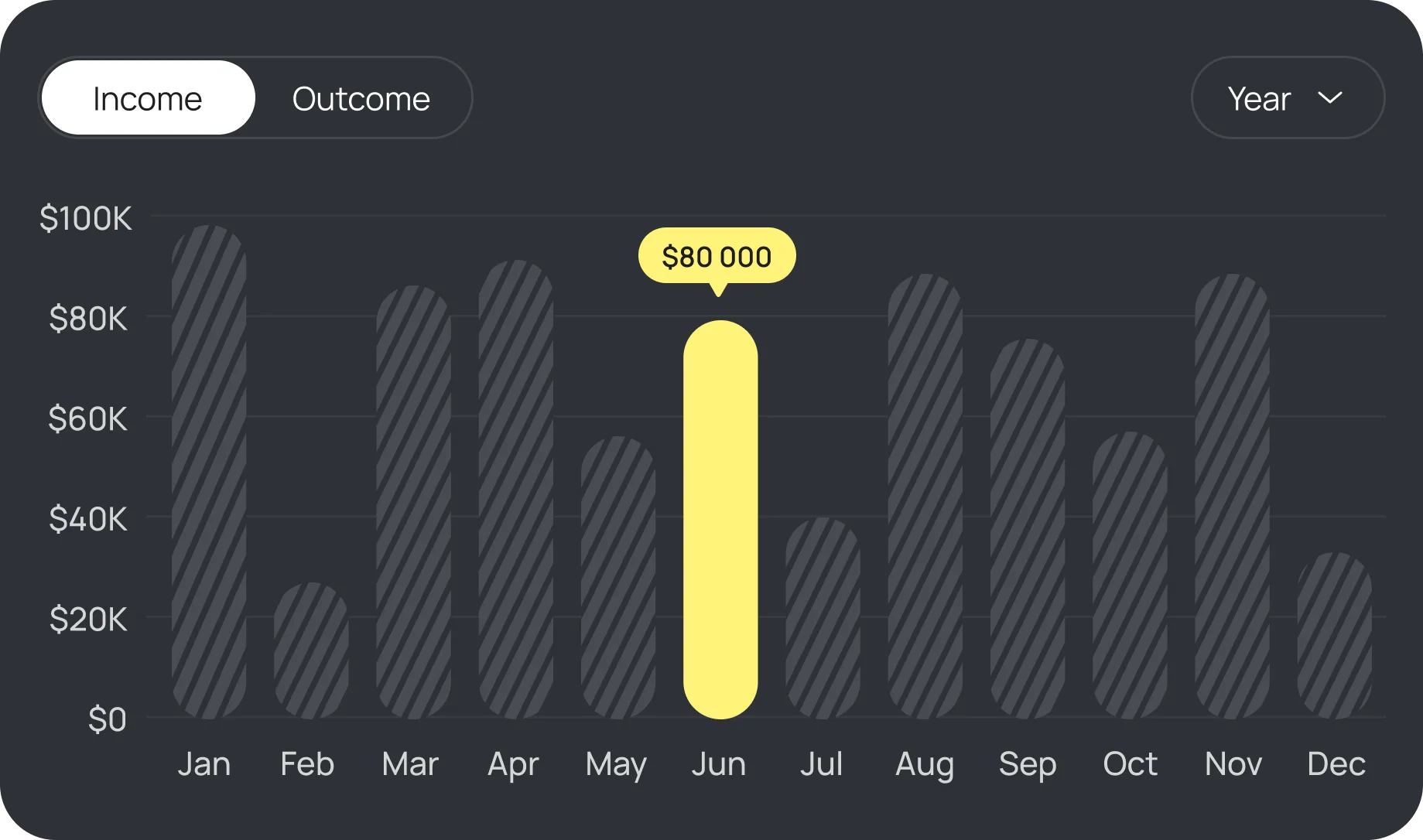Select the September bar
The height and width of the screenshot is (840, 1423).
(1028, 534)
